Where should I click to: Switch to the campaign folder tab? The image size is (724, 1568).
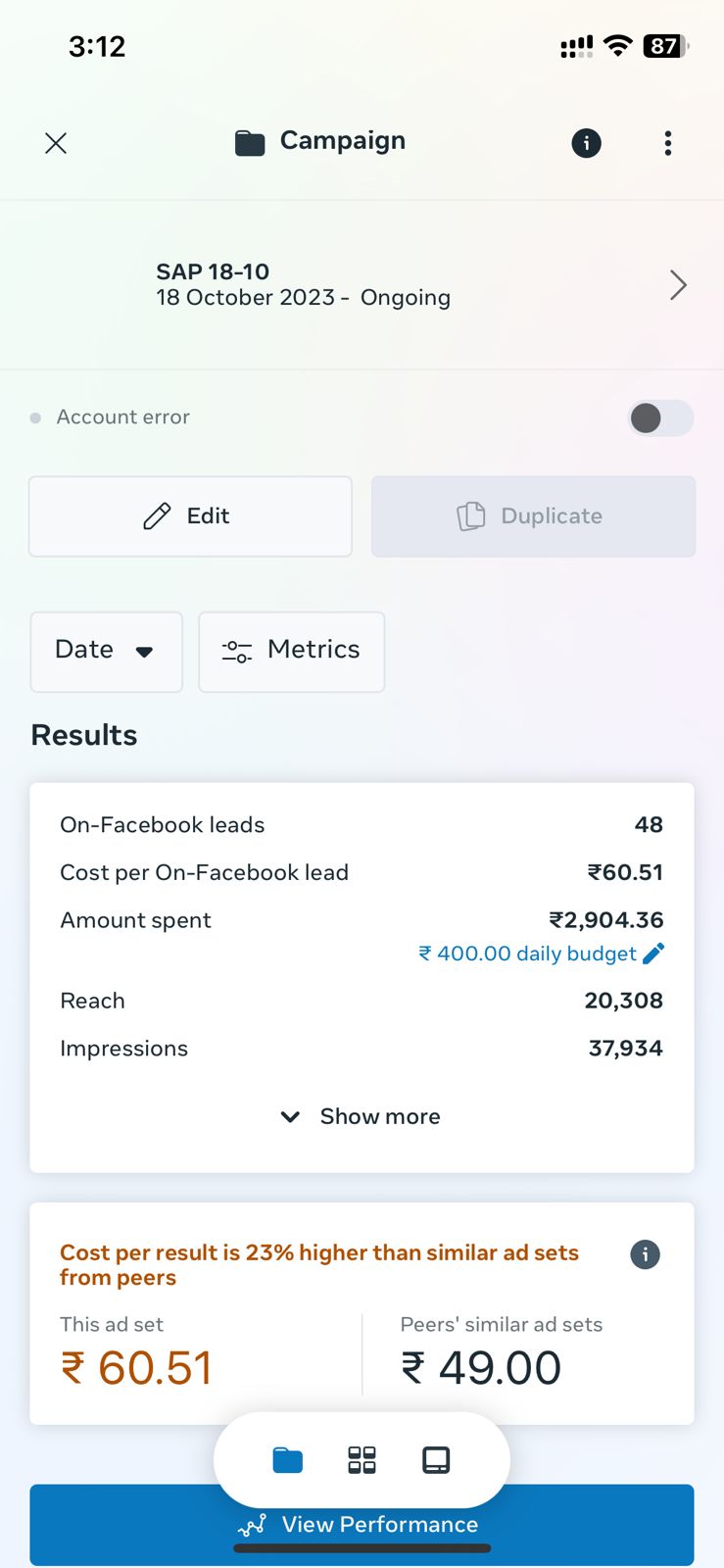287,1460
